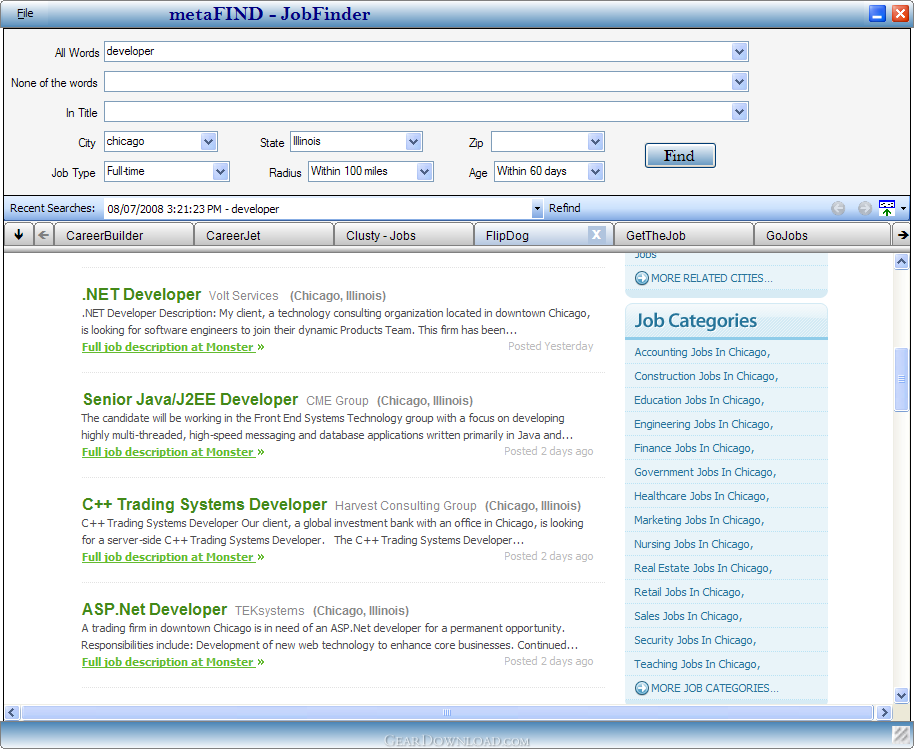Open Accounting Jobs In Chicago category
The width and height of the screenshot is (914, 749).
click(702, 352)
